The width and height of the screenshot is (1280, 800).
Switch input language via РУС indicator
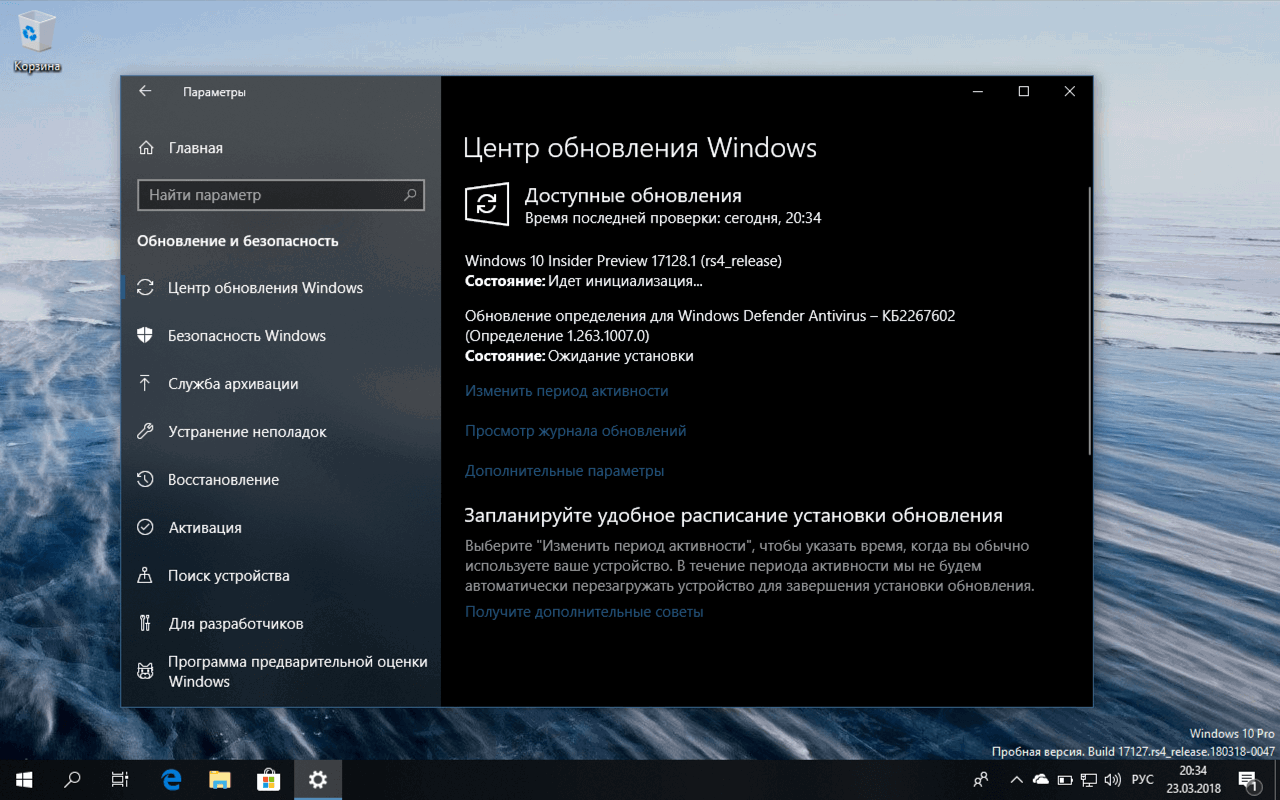pos(1142,779)
